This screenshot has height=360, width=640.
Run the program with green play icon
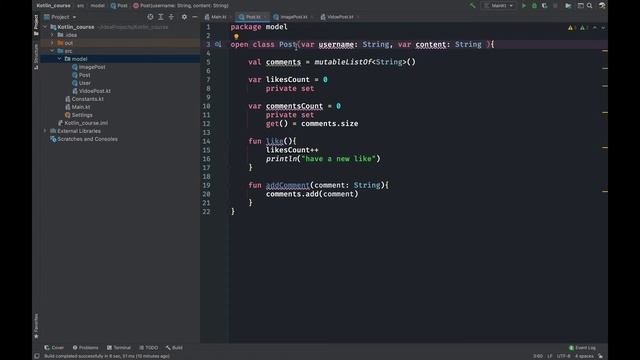coord(524,6)
